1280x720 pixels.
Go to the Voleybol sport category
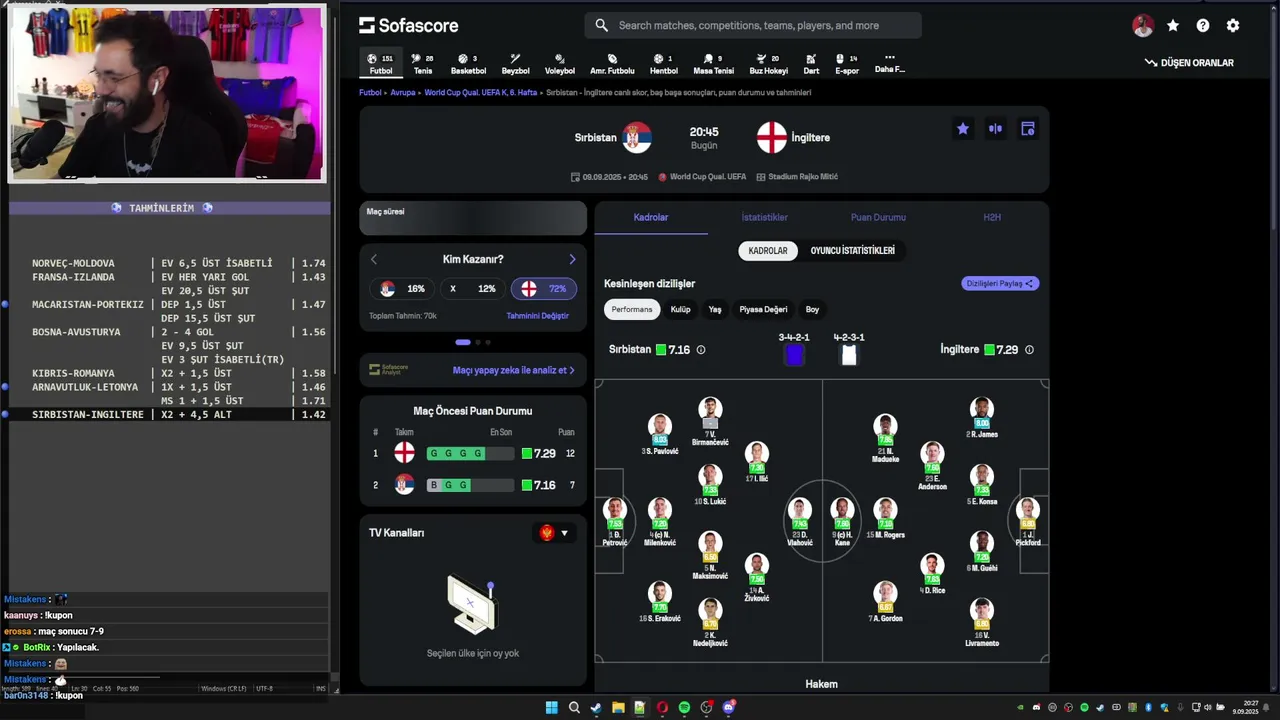560,64
